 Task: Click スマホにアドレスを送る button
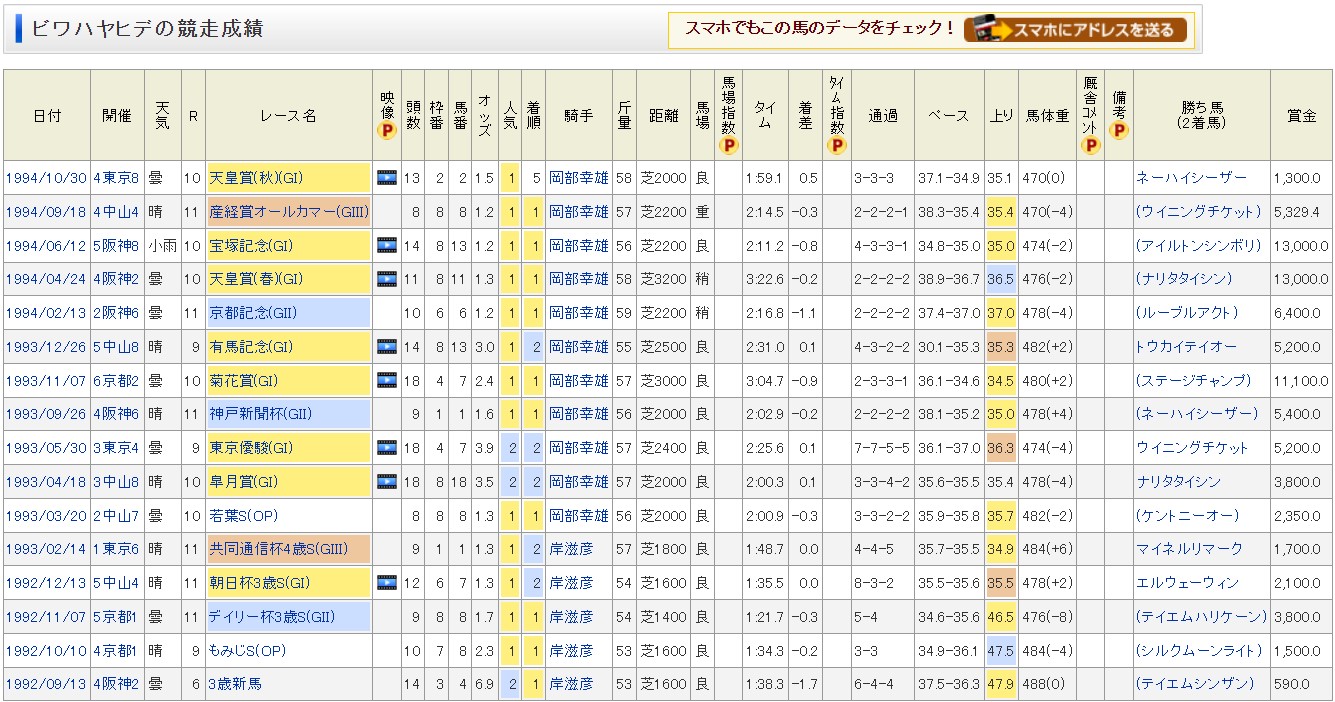pyautogui.click(x=1076, y=29)
